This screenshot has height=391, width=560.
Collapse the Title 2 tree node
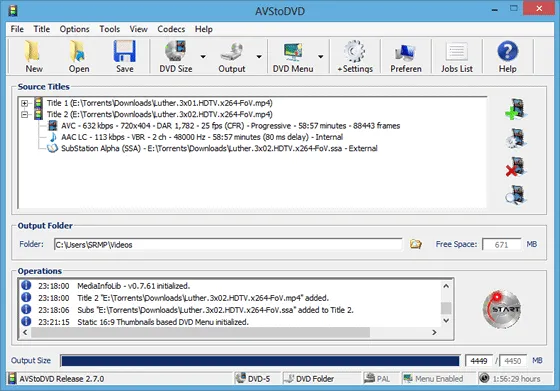pyautogui.click(x=24, y=115)
